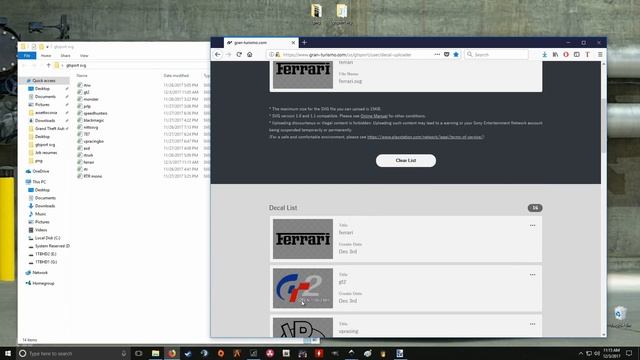This screenshot has width=640, height=360.
Task: Open File tab in File Explorer
Action: pyautogui.click(x=27, y=56)
